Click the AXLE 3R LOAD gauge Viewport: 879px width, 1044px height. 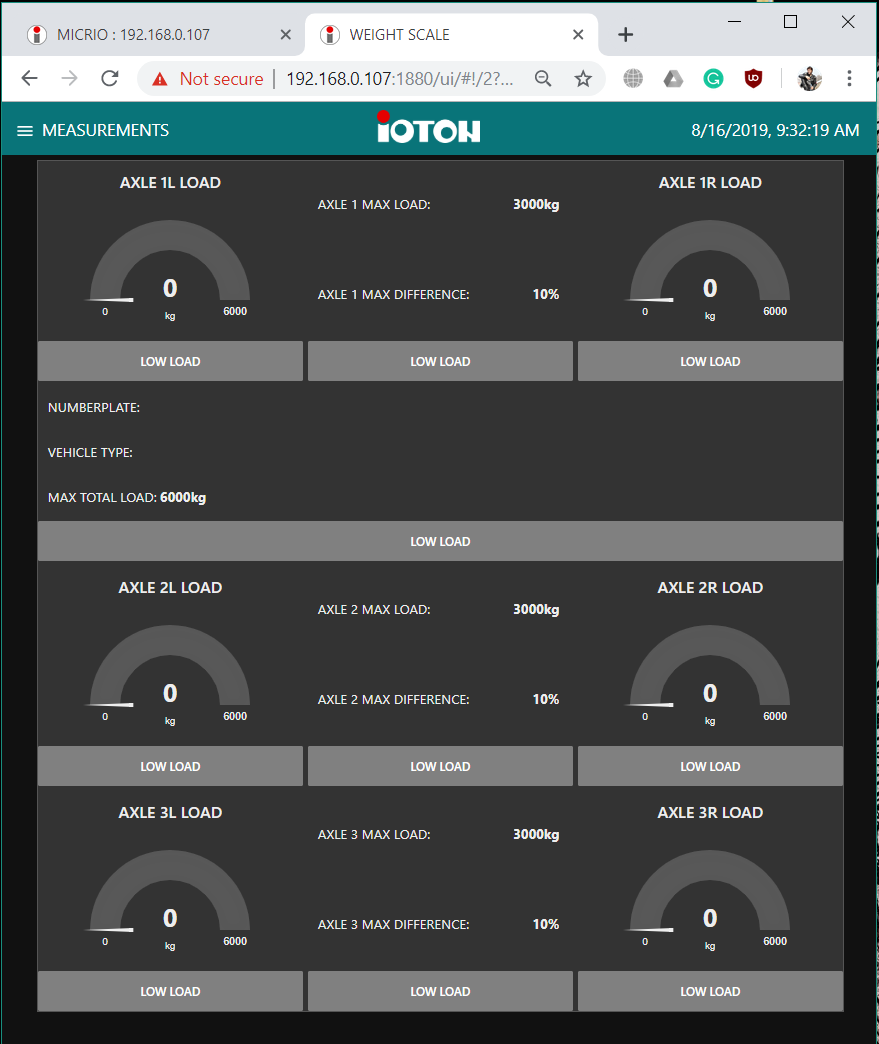[x=711, y=900]
